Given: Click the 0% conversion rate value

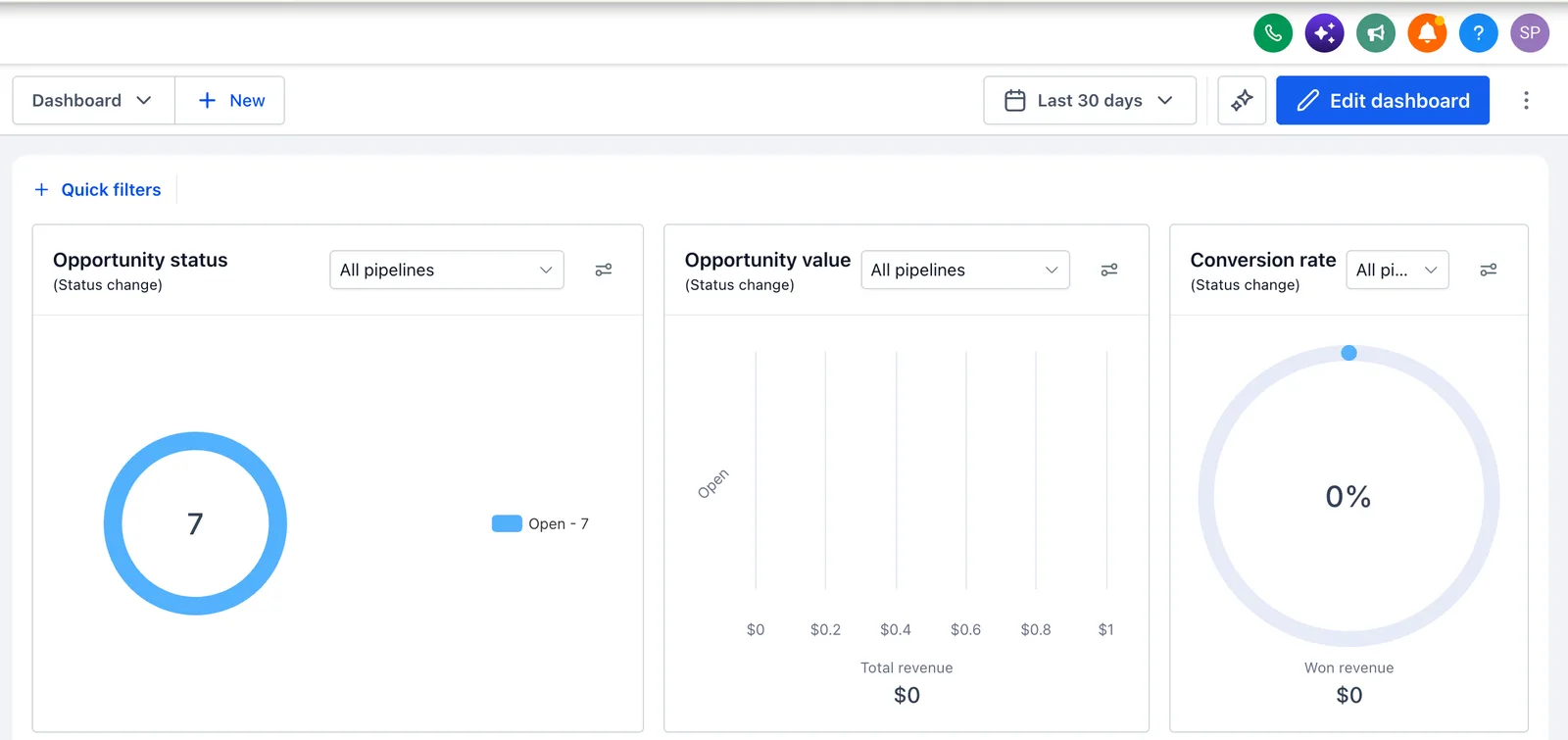Looking at the screenshot, I should tap(1348, 497).
